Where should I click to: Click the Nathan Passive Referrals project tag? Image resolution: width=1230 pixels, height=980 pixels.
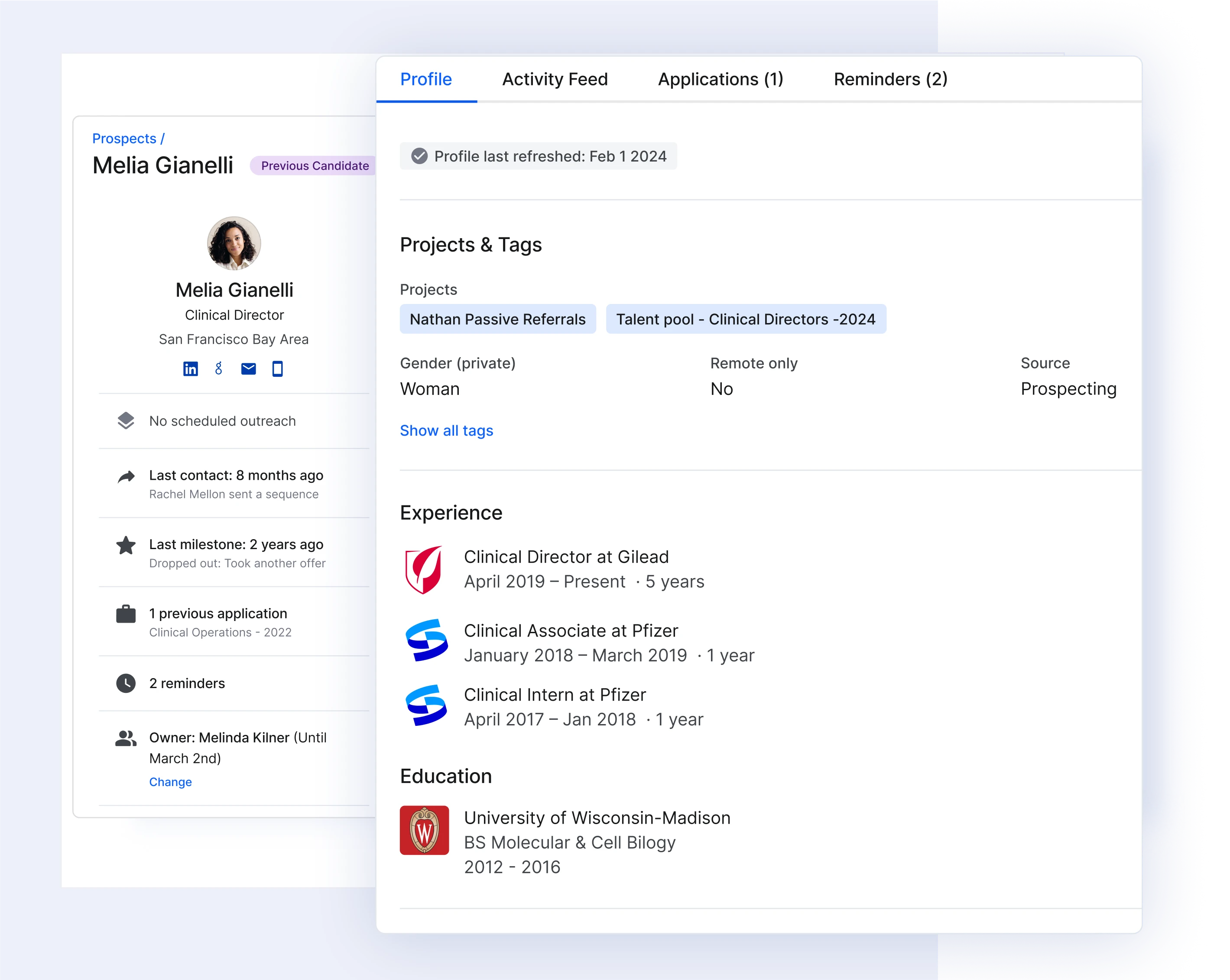point(498,319)
